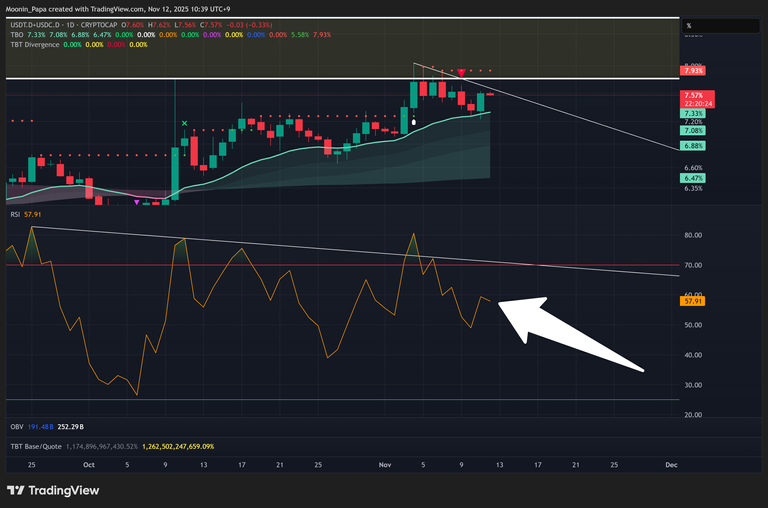Viewport: 768px width, 508px height.
Task: Click the Nov label on time axis
Action: pyautogui.click(x=385, y=465)
